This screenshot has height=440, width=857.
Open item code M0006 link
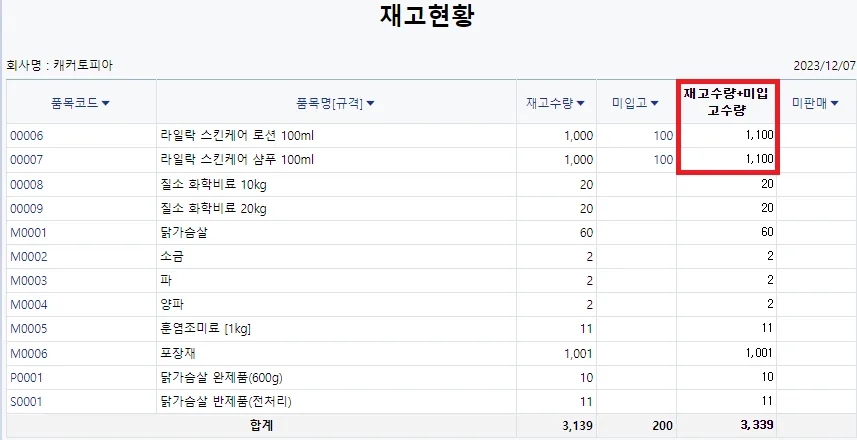pos(28,354)
